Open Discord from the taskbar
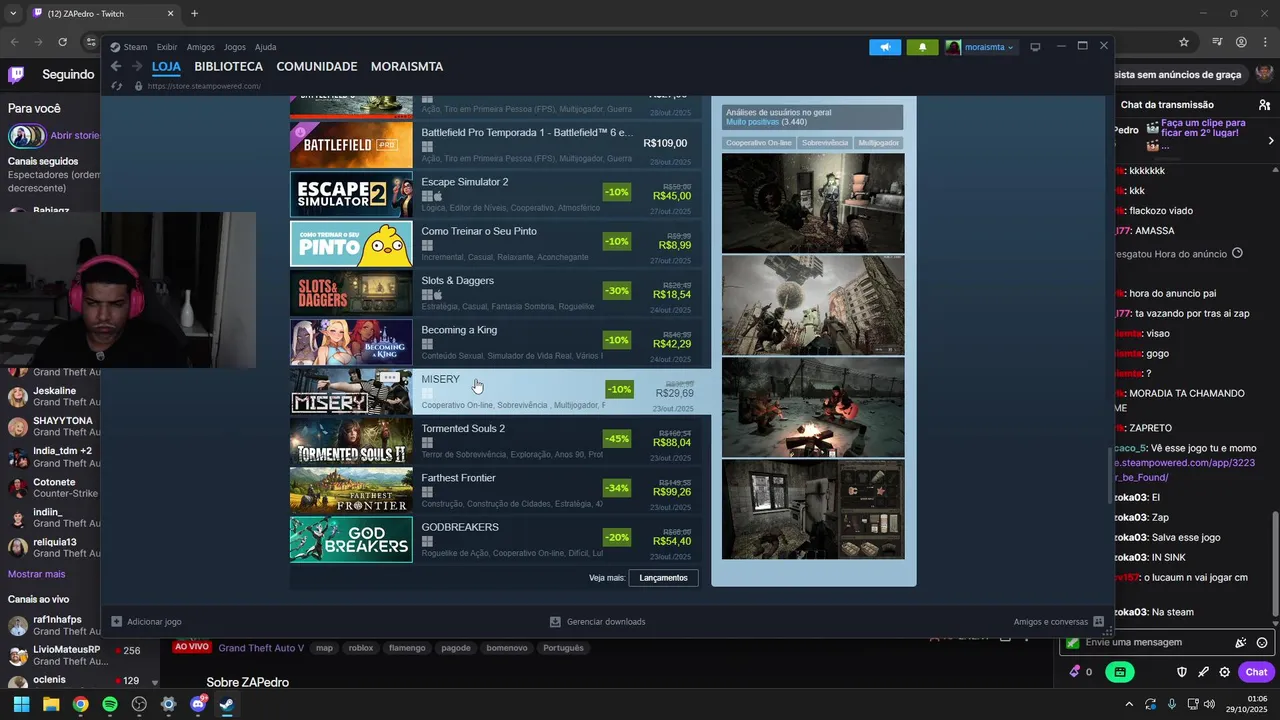 (198, 704)
